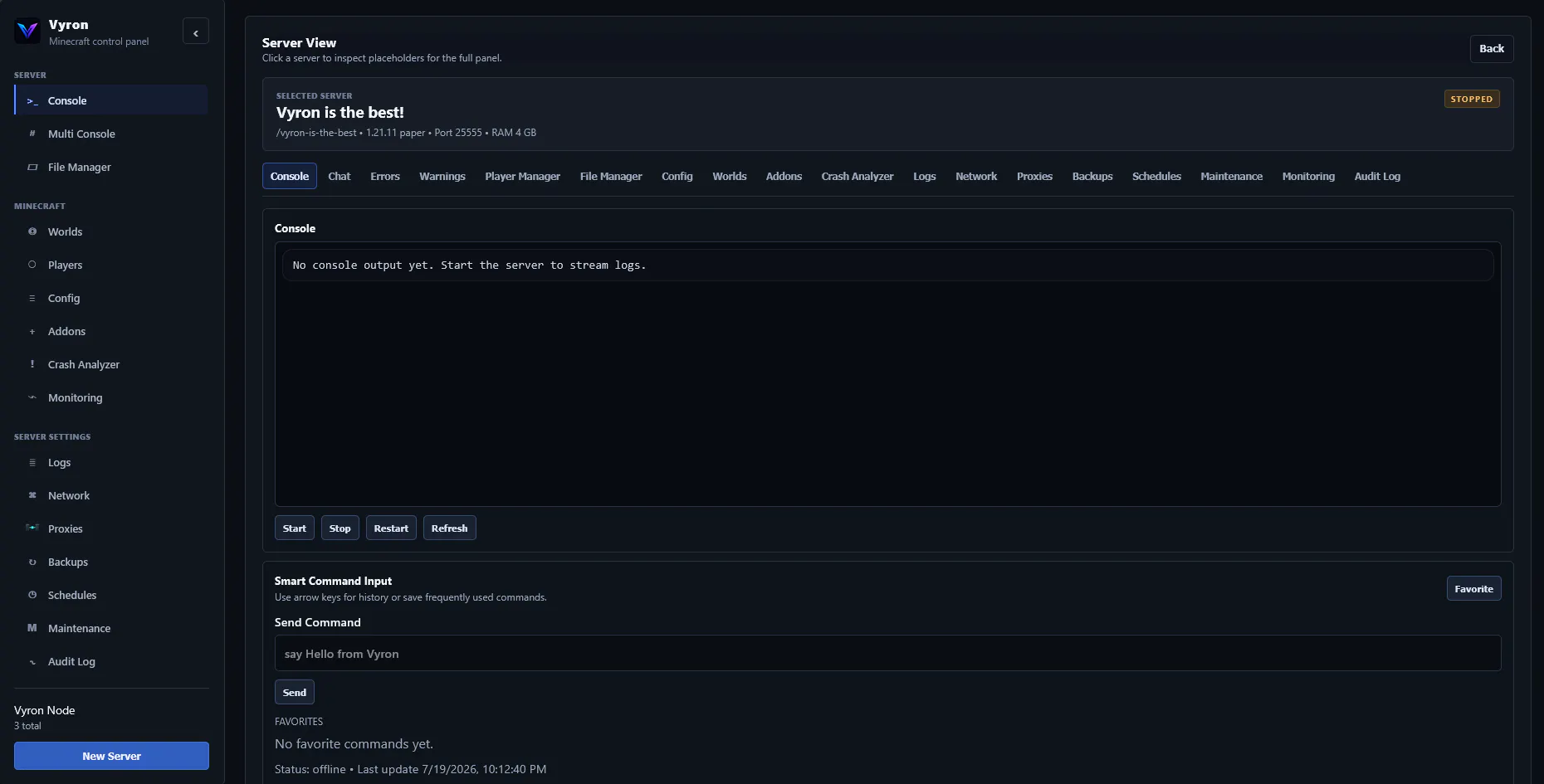Click the Worlds globe icon in sidebar
This screenshot has height=784, width=1544.
[32, 231]
